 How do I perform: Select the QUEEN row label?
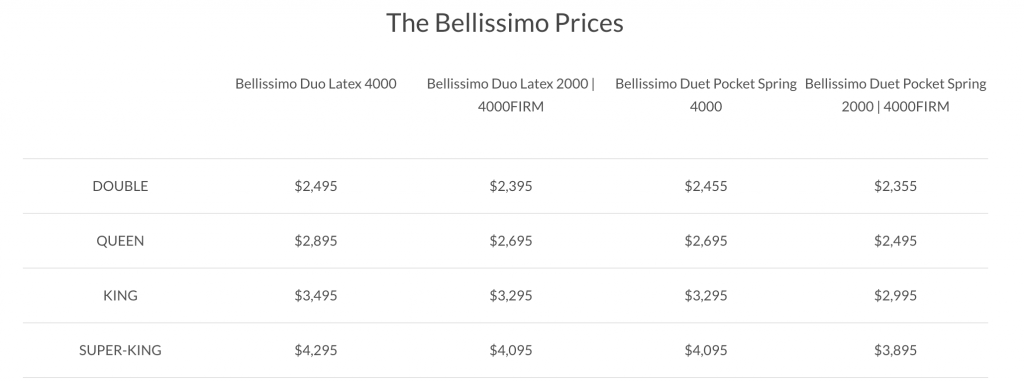coord(120,241)
